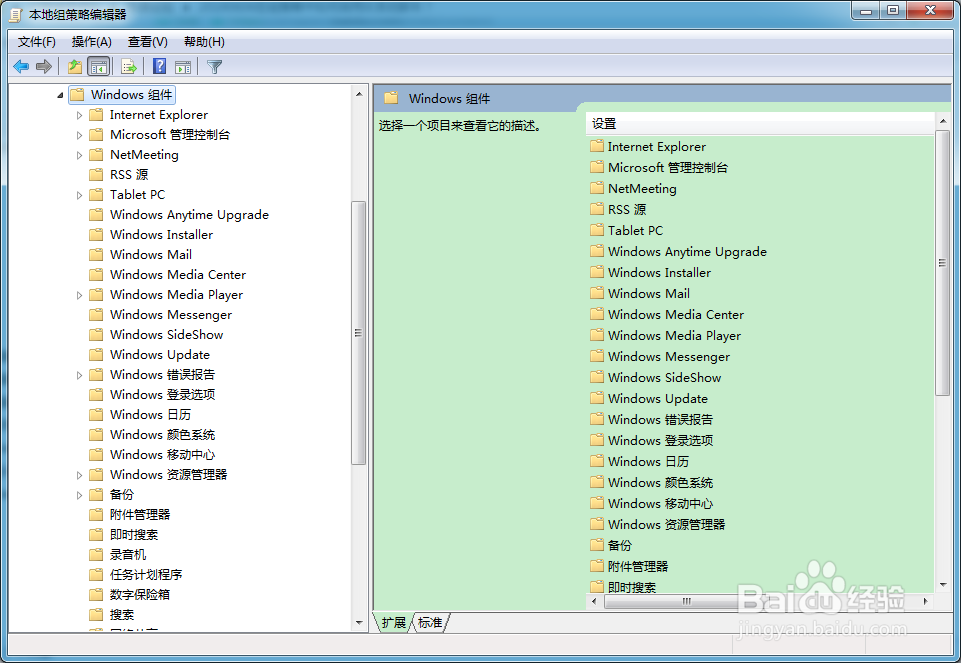Open Microsoft 管理控制台 in the right pane list
The height and width of the screenshot is (663, 961).
tap(667, 167)
